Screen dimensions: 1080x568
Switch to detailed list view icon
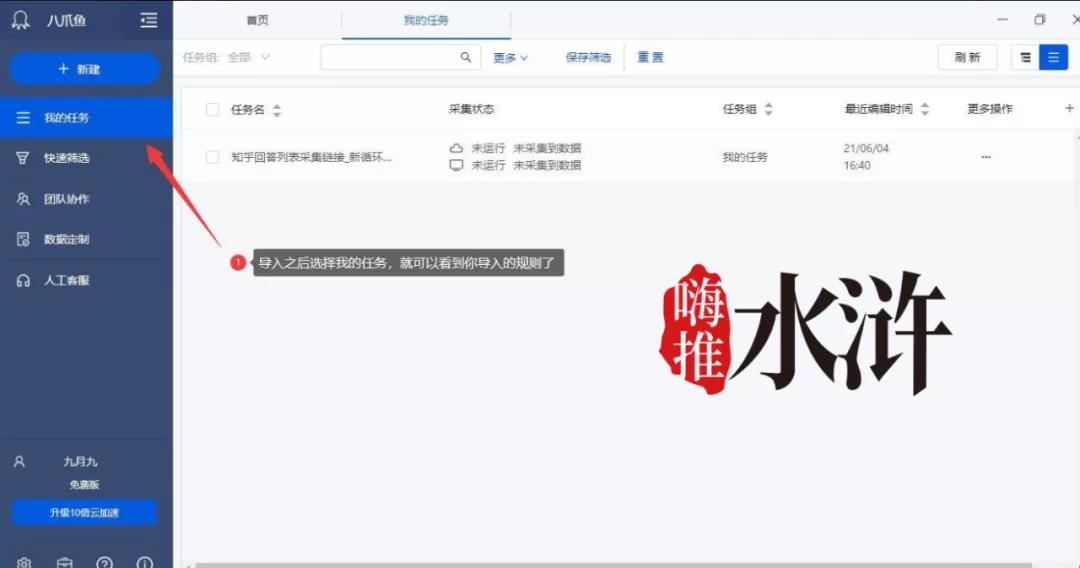click(x=1053, y=58)
